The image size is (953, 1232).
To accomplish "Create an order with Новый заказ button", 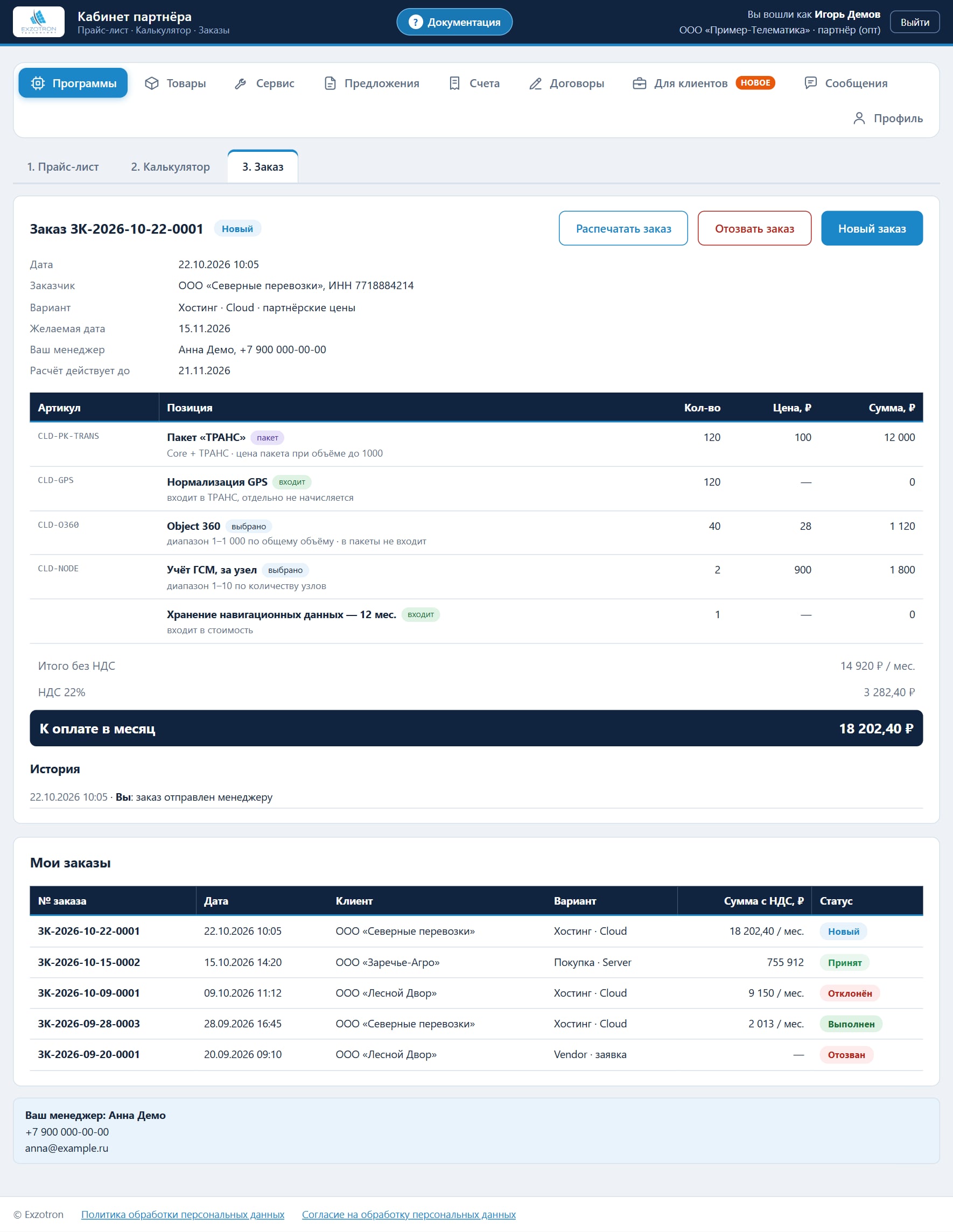I will point(872,228).
